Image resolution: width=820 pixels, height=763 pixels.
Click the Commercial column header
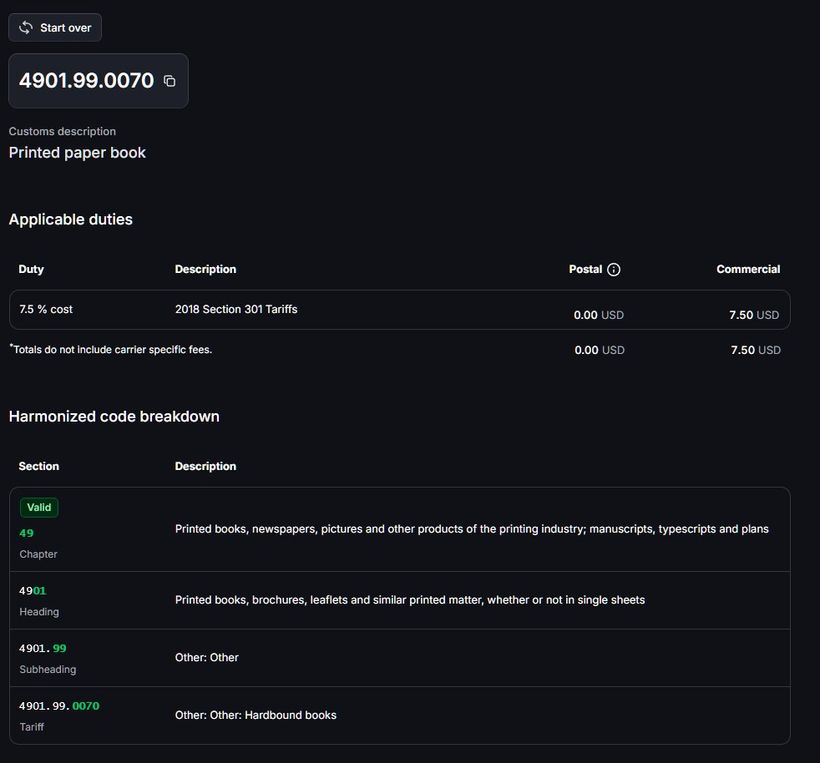[748, 269]
